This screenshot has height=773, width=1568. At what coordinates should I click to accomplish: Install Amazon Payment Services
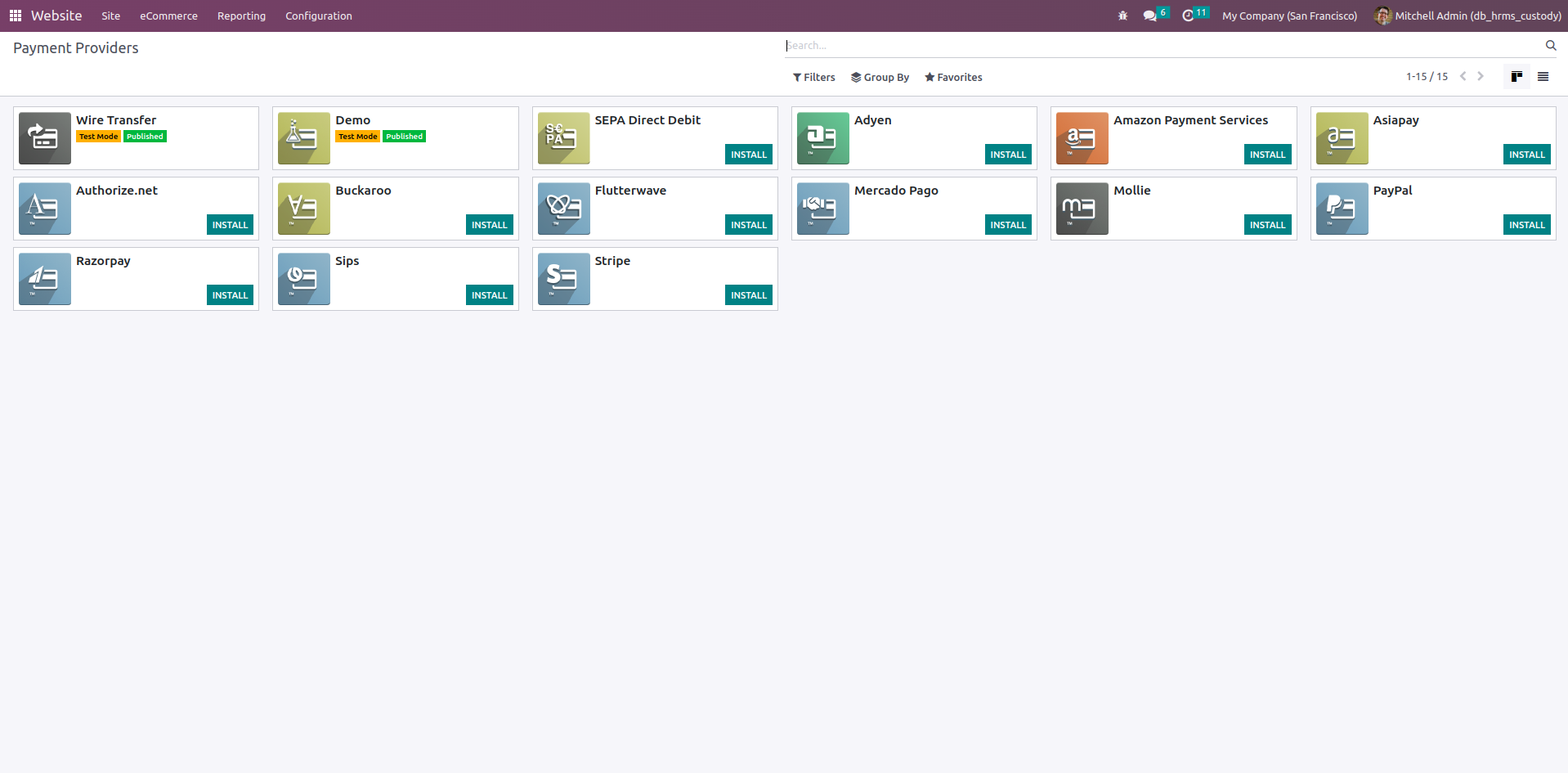point(1268,155)
